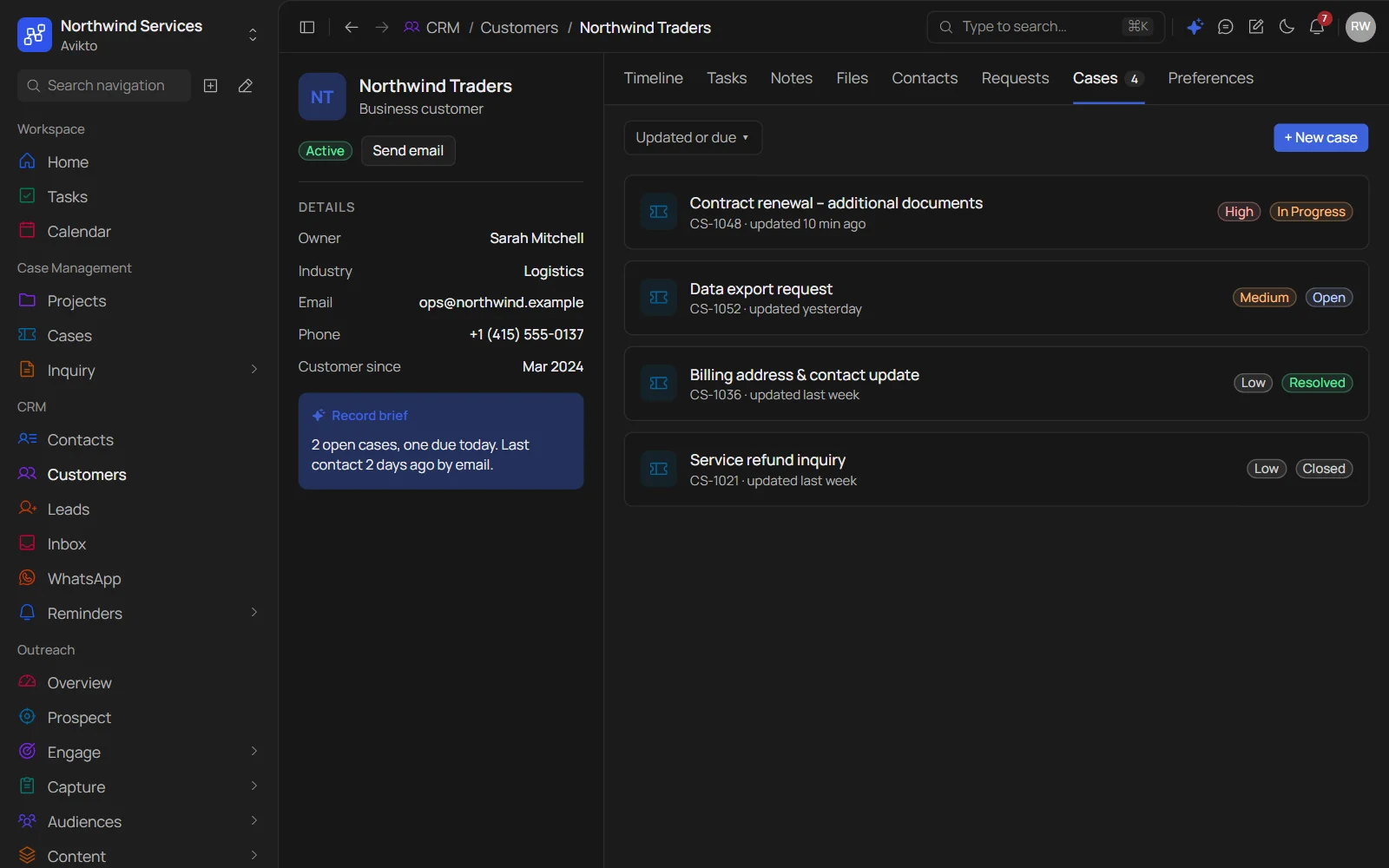Click the Resolved status badge

pos(1316,383)
